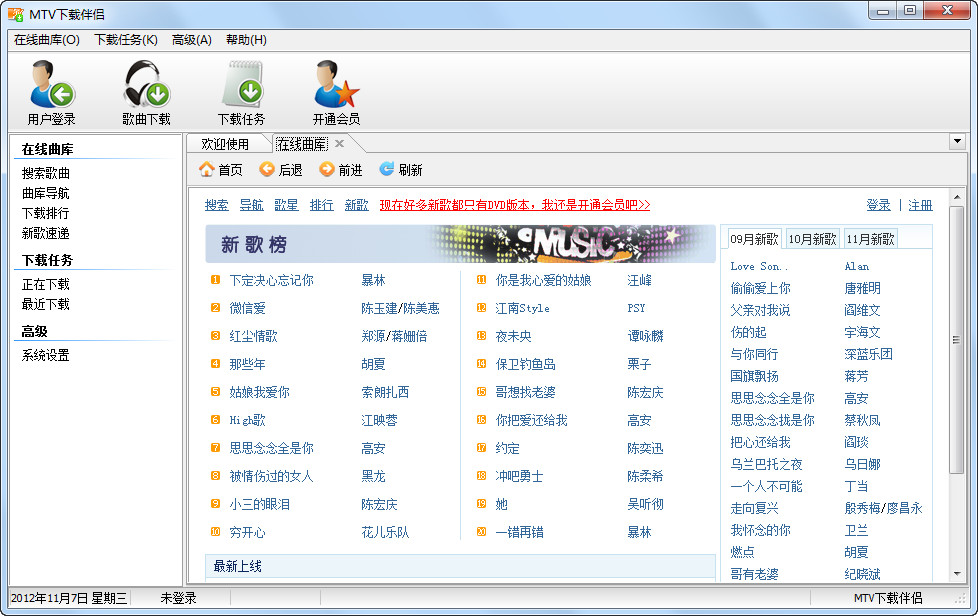978x616 pixels.
Task: Open the tab overflow dropdown arrow
Action: tap(960, 142)
